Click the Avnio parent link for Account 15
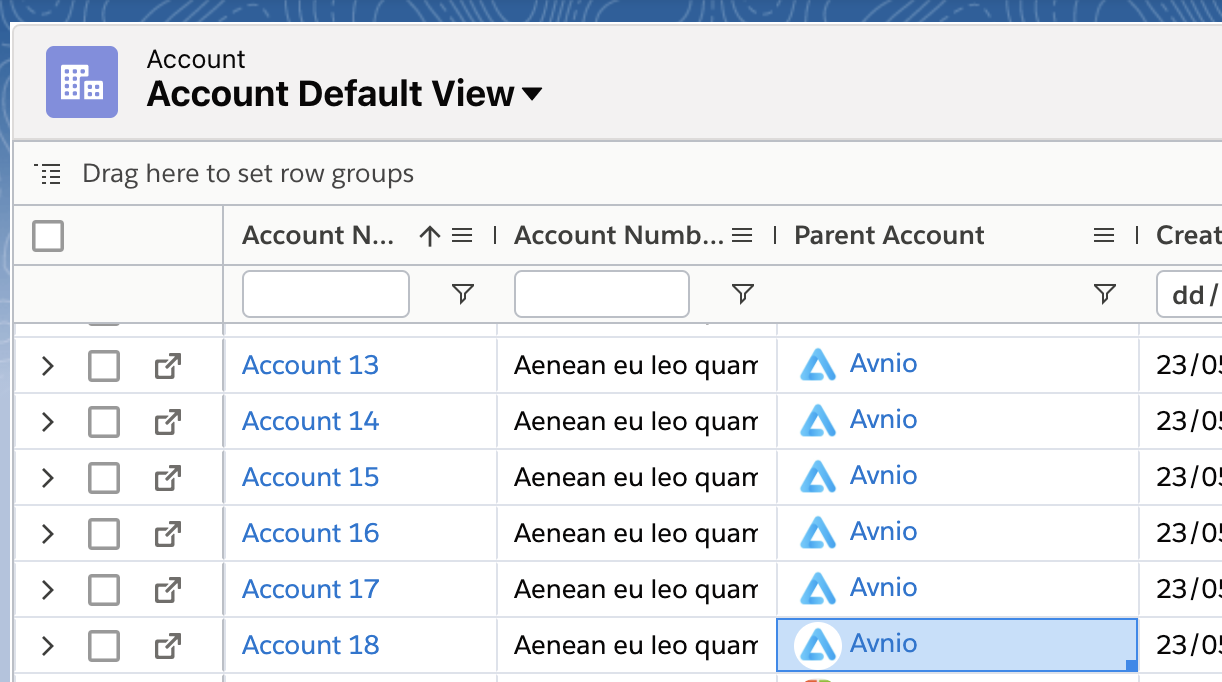Viewport: 1222px width, 682px height. pos(883,476)
